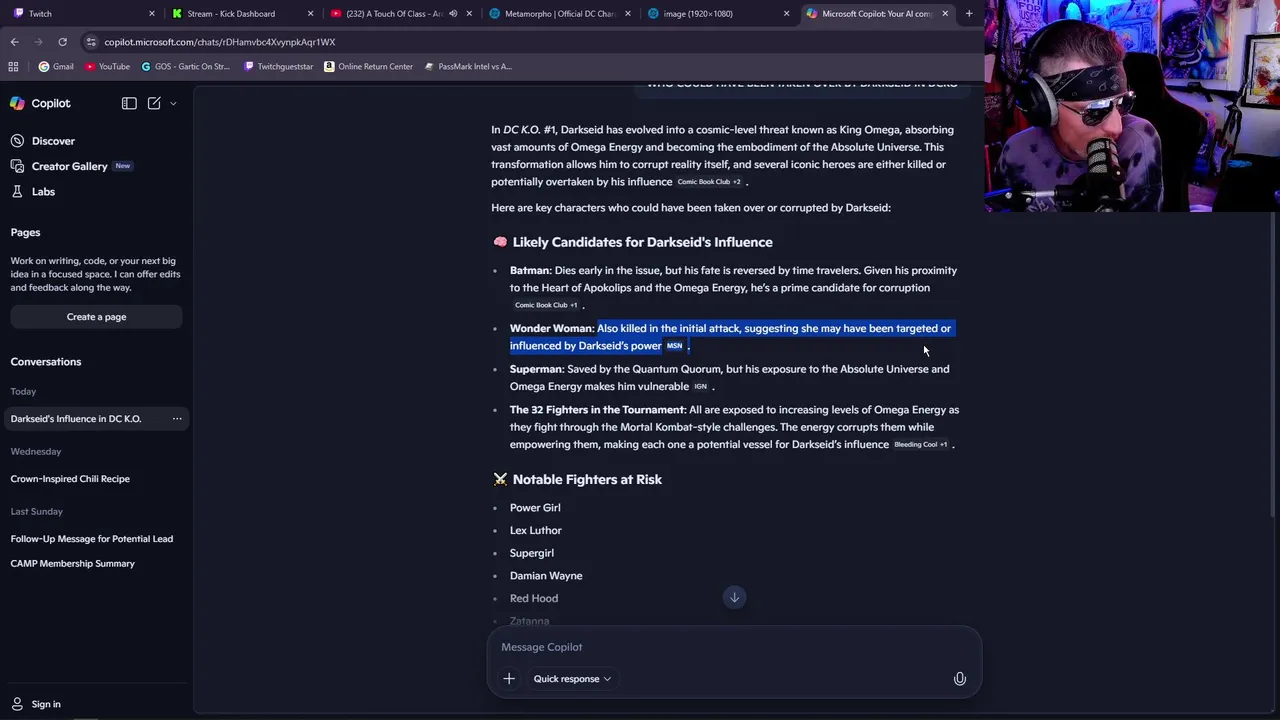This screenshot has height=720, width=1280.
Task: Open the Quick response mode dropdown
Action: [x=572, y=679]
